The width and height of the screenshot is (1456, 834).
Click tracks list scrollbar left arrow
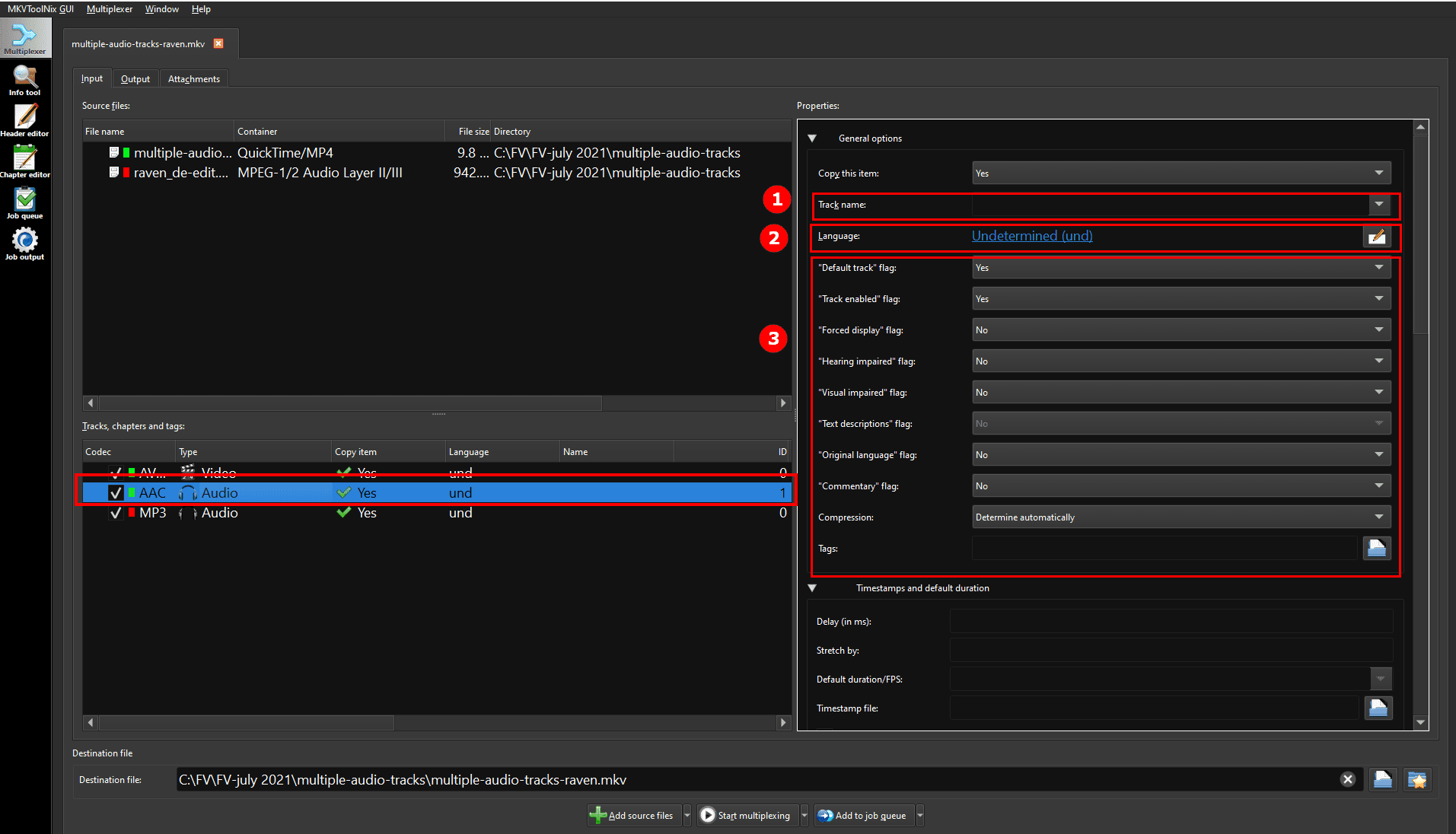[x=91, y=722]
